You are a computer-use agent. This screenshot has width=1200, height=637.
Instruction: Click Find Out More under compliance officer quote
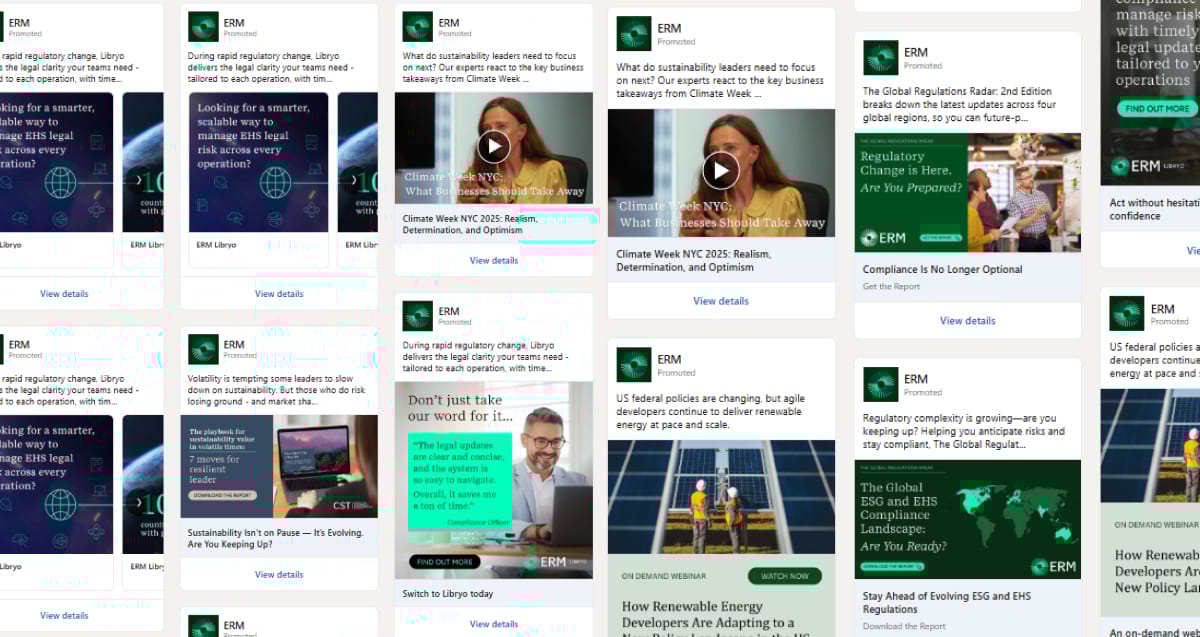point(445,562)
